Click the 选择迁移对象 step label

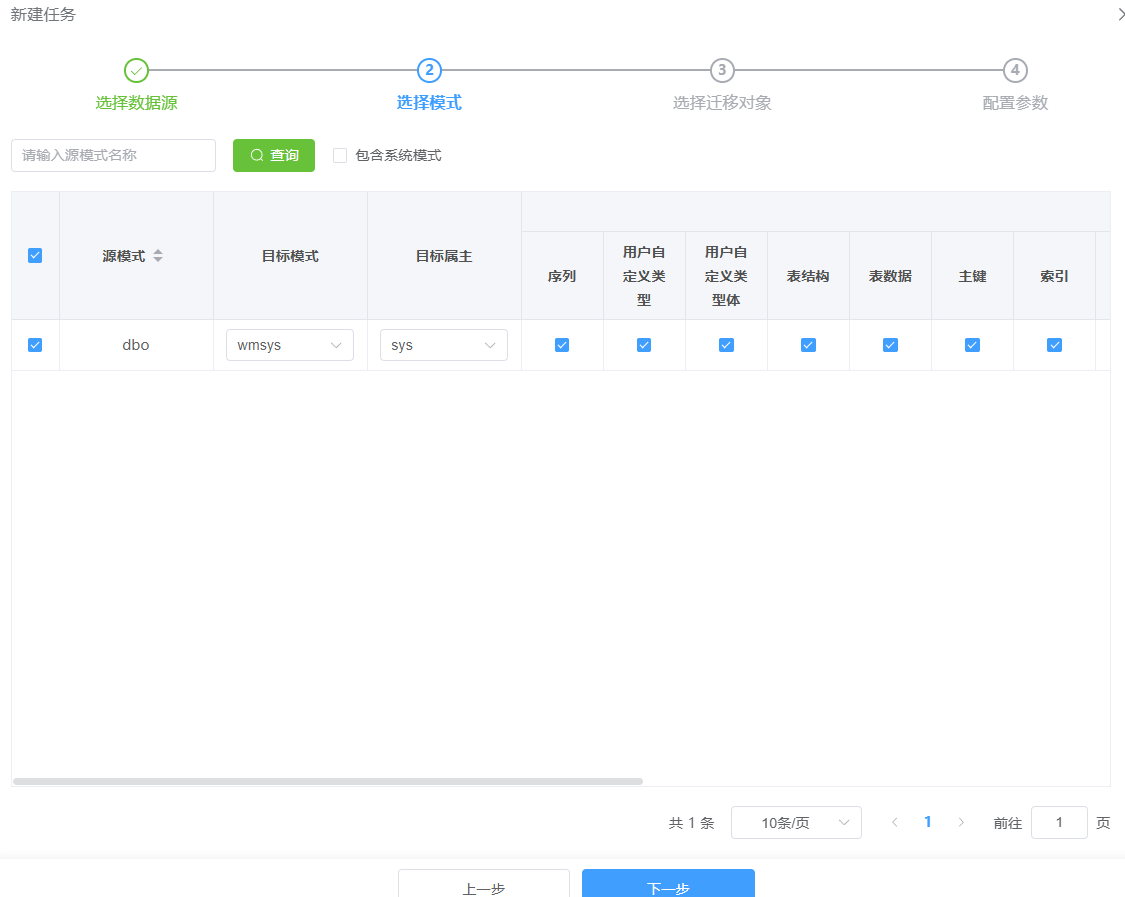[722, 103]
